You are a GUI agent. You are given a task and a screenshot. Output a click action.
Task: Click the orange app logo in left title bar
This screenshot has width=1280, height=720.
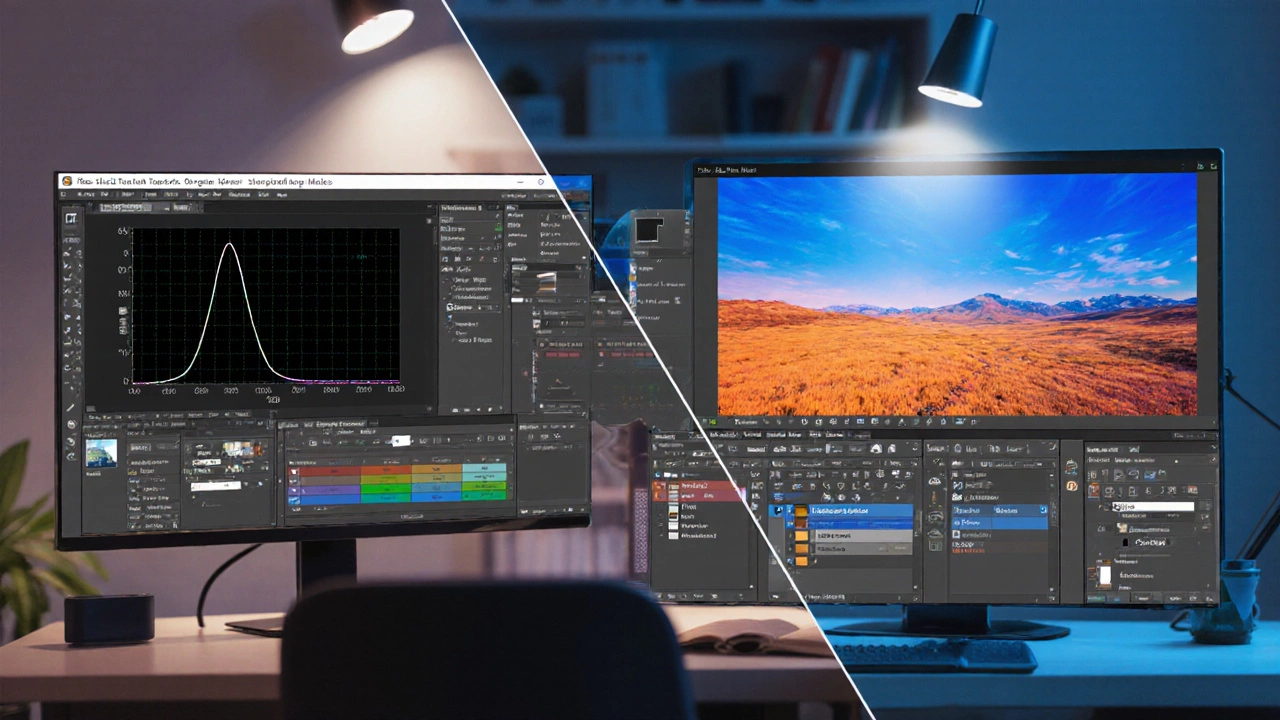point(67,182)
